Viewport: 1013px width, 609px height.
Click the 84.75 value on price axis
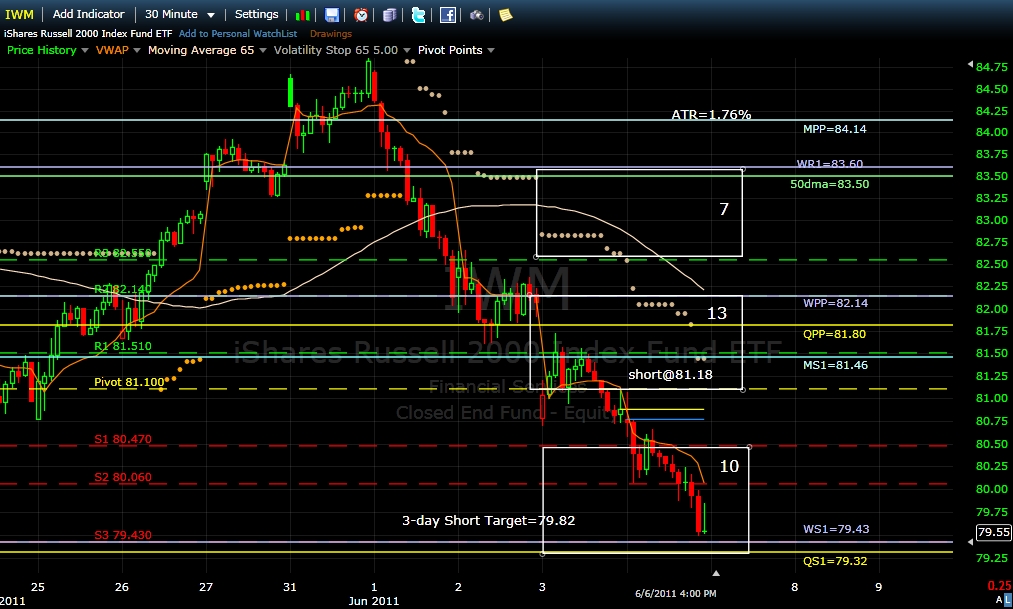point(992,67)
